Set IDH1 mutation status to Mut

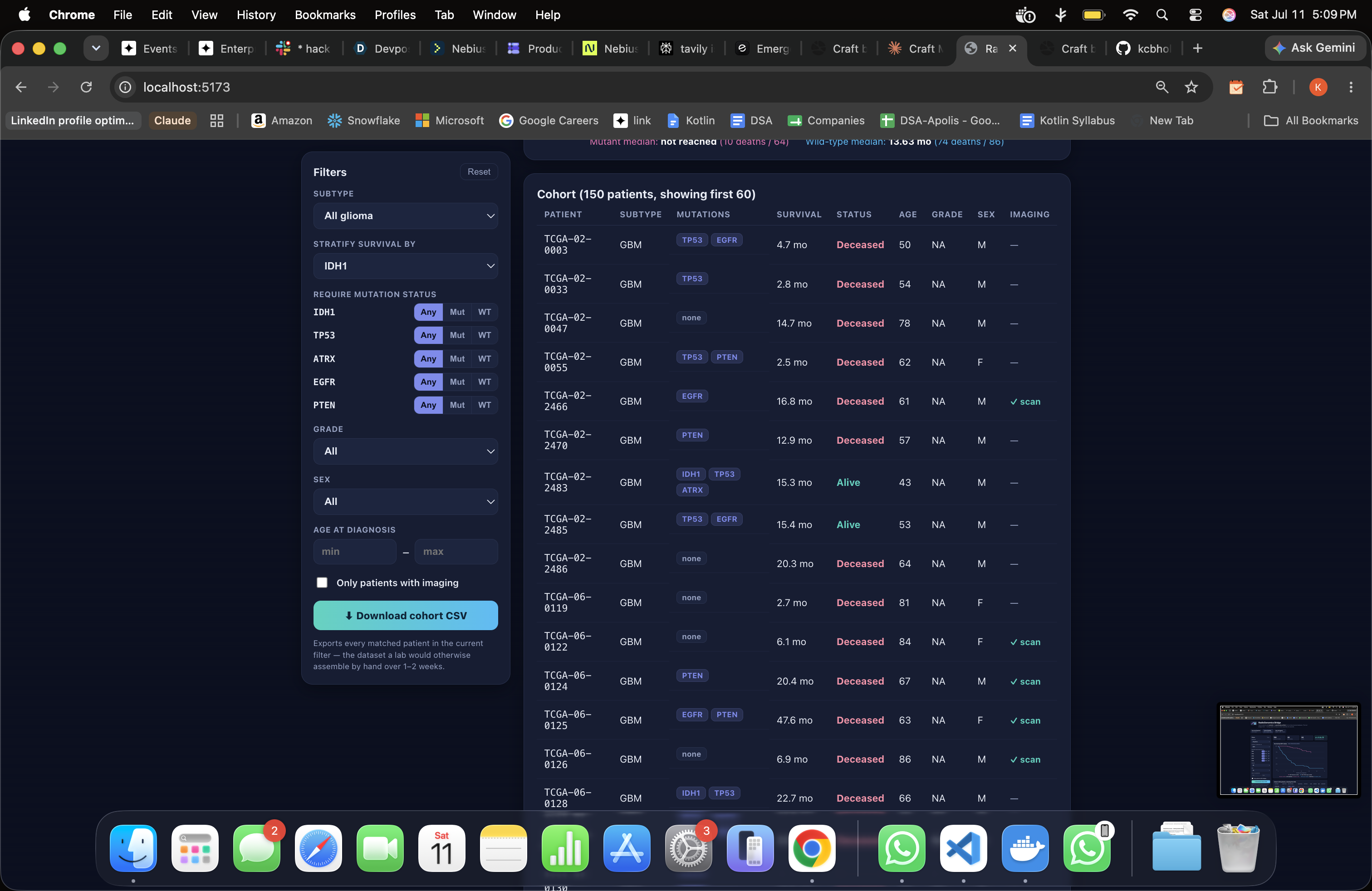pyautogui.click(x=457, y=312)
